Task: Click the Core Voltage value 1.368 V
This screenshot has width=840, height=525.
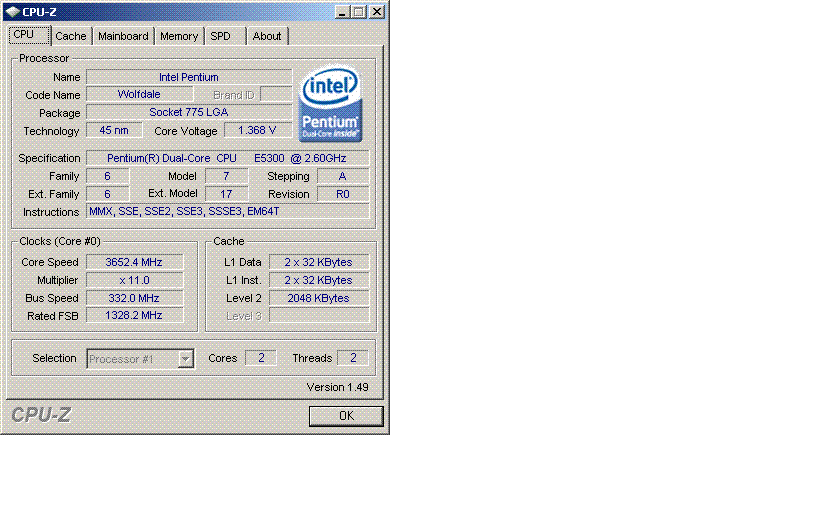Action: (258, 130)
